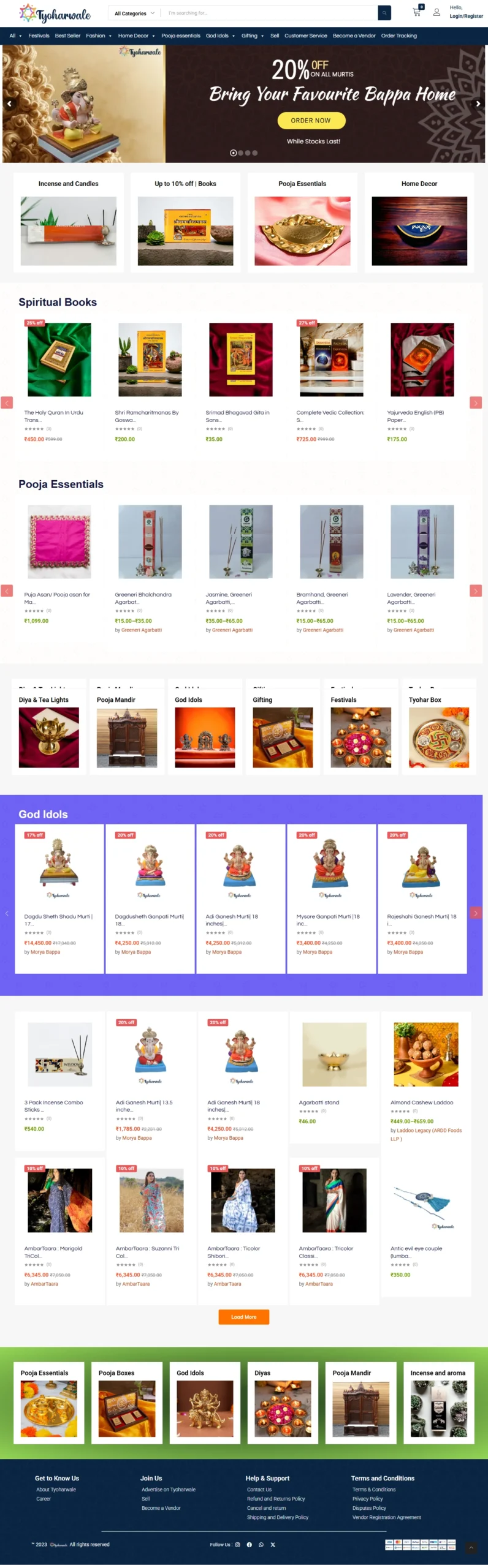Go to next banner slide arrow

[x=478, y=104]
